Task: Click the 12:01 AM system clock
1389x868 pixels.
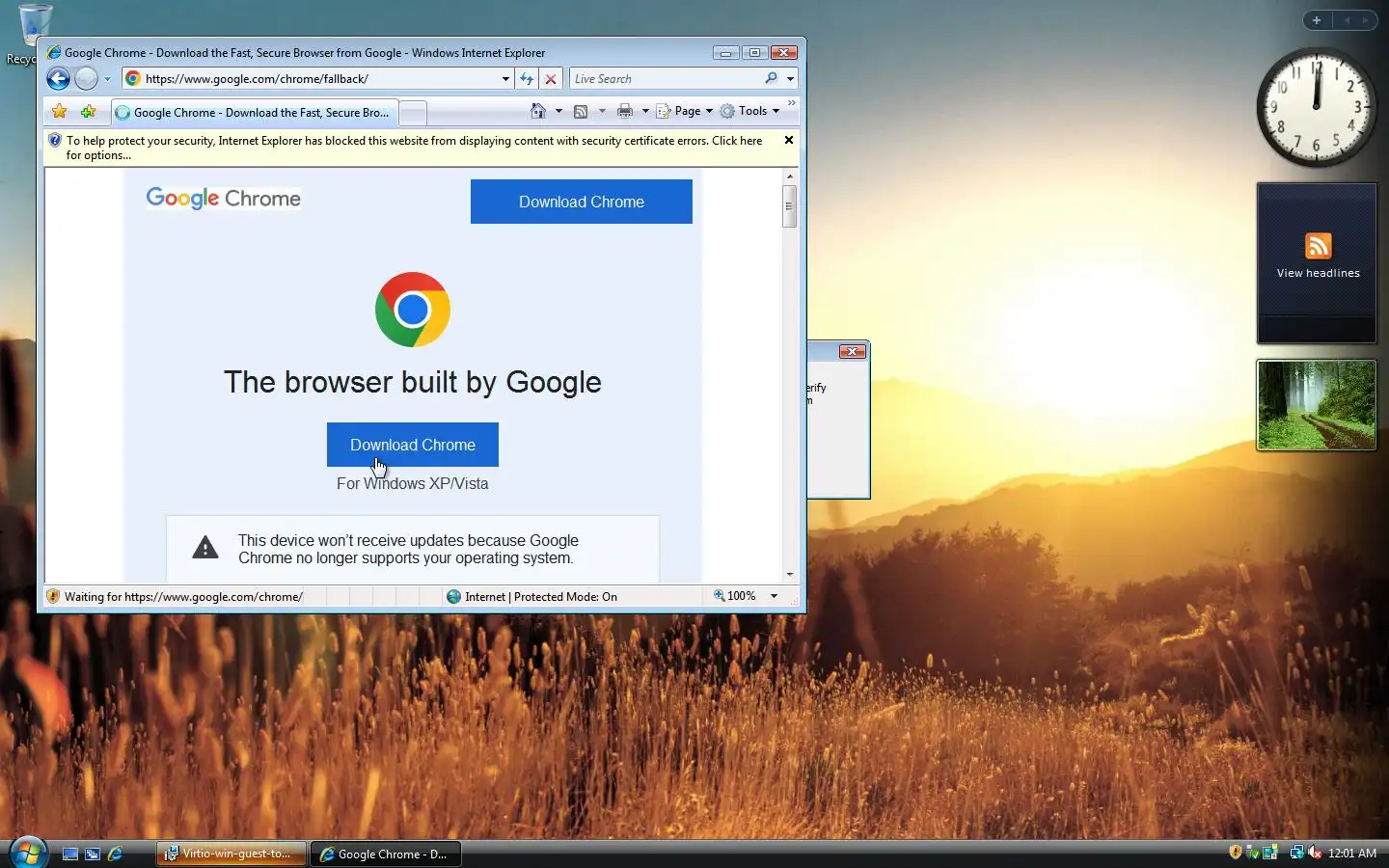Action: tap(1352, 854)
